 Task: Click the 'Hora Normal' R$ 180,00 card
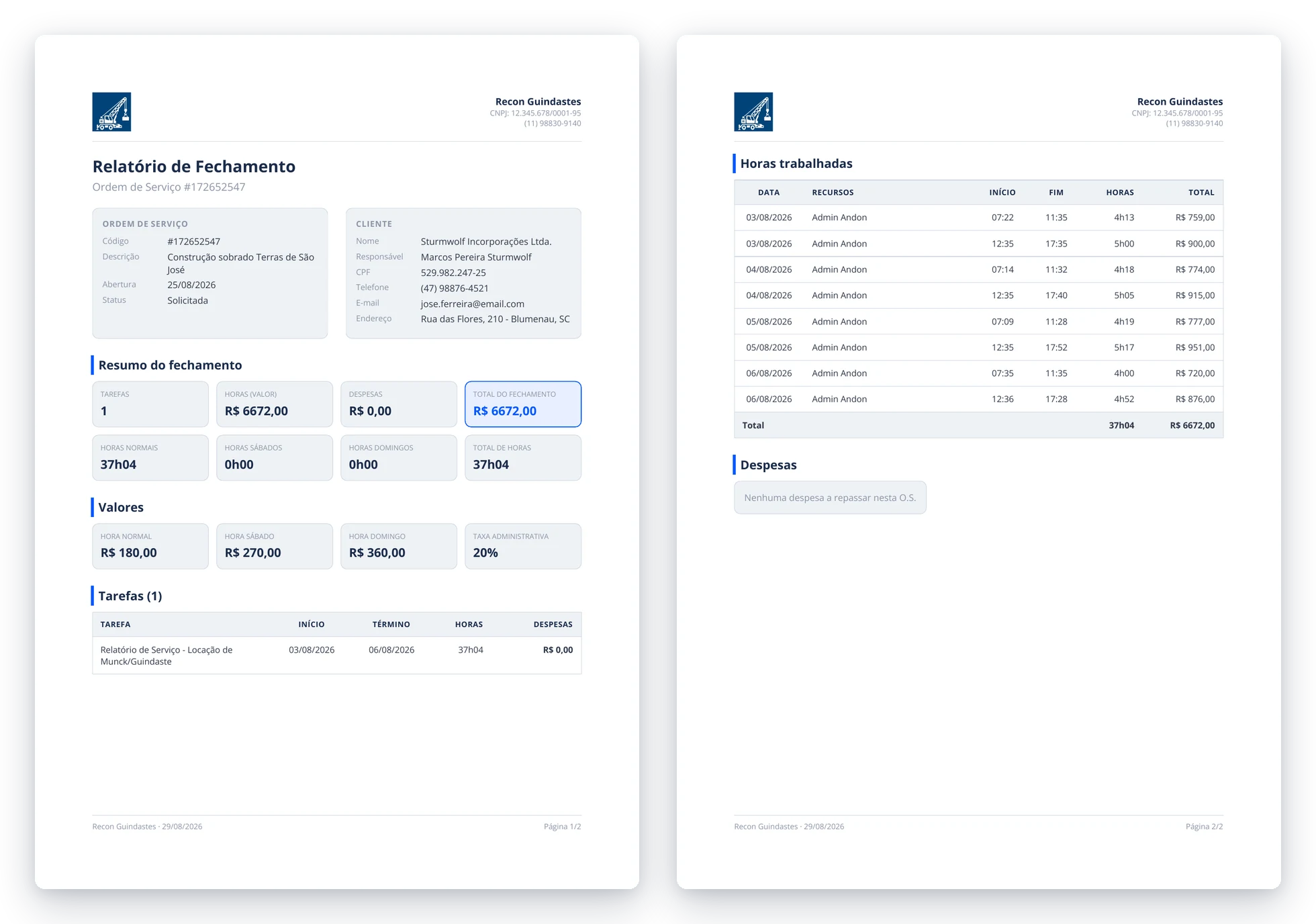click(x=150, y=546)
